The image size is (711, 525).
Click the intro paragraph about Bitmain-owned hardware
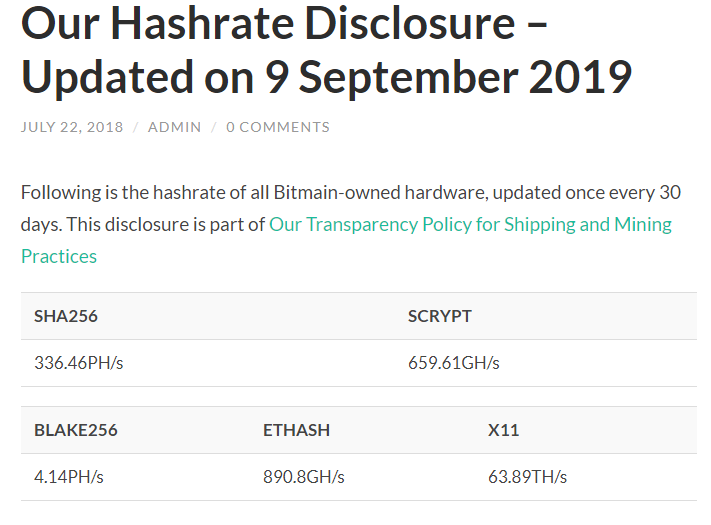click(x=351, y=225)
